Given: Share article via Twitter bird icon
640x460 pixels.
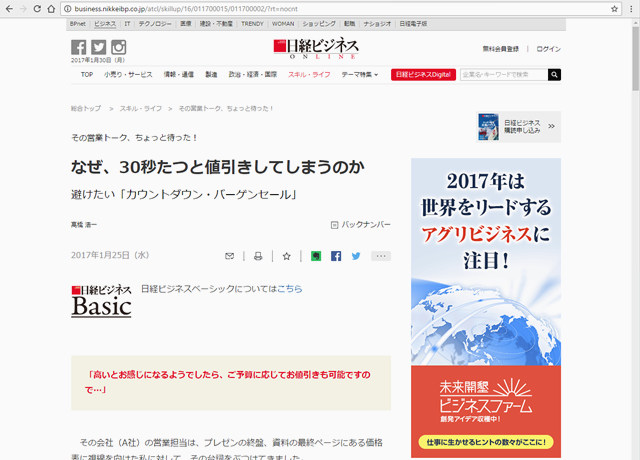Looking at the screenshot, I should coord(355,256).
